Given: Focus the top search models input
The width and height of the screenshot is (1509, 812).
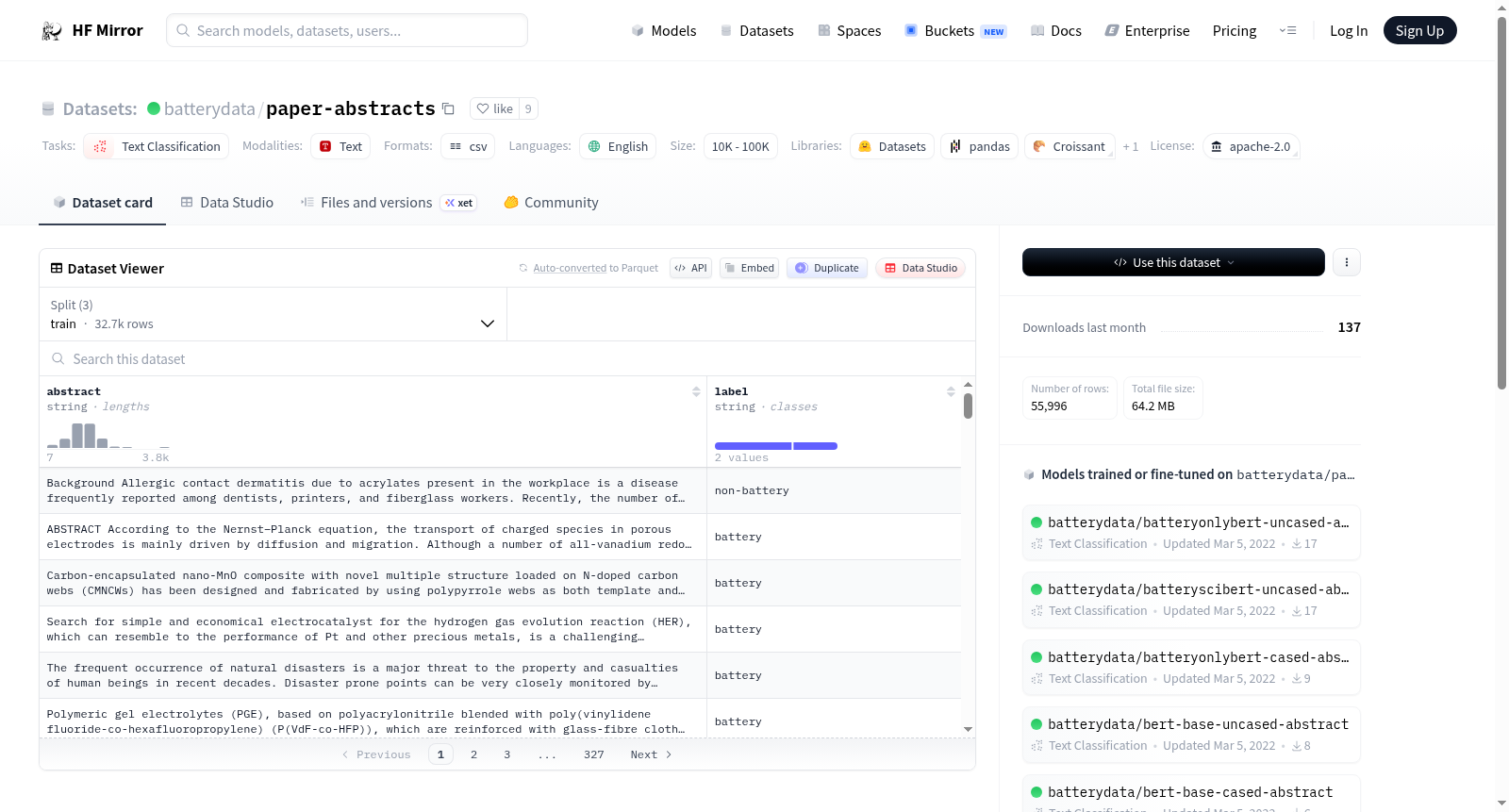Looking at the screenshot, I should [x=347, y=30].
